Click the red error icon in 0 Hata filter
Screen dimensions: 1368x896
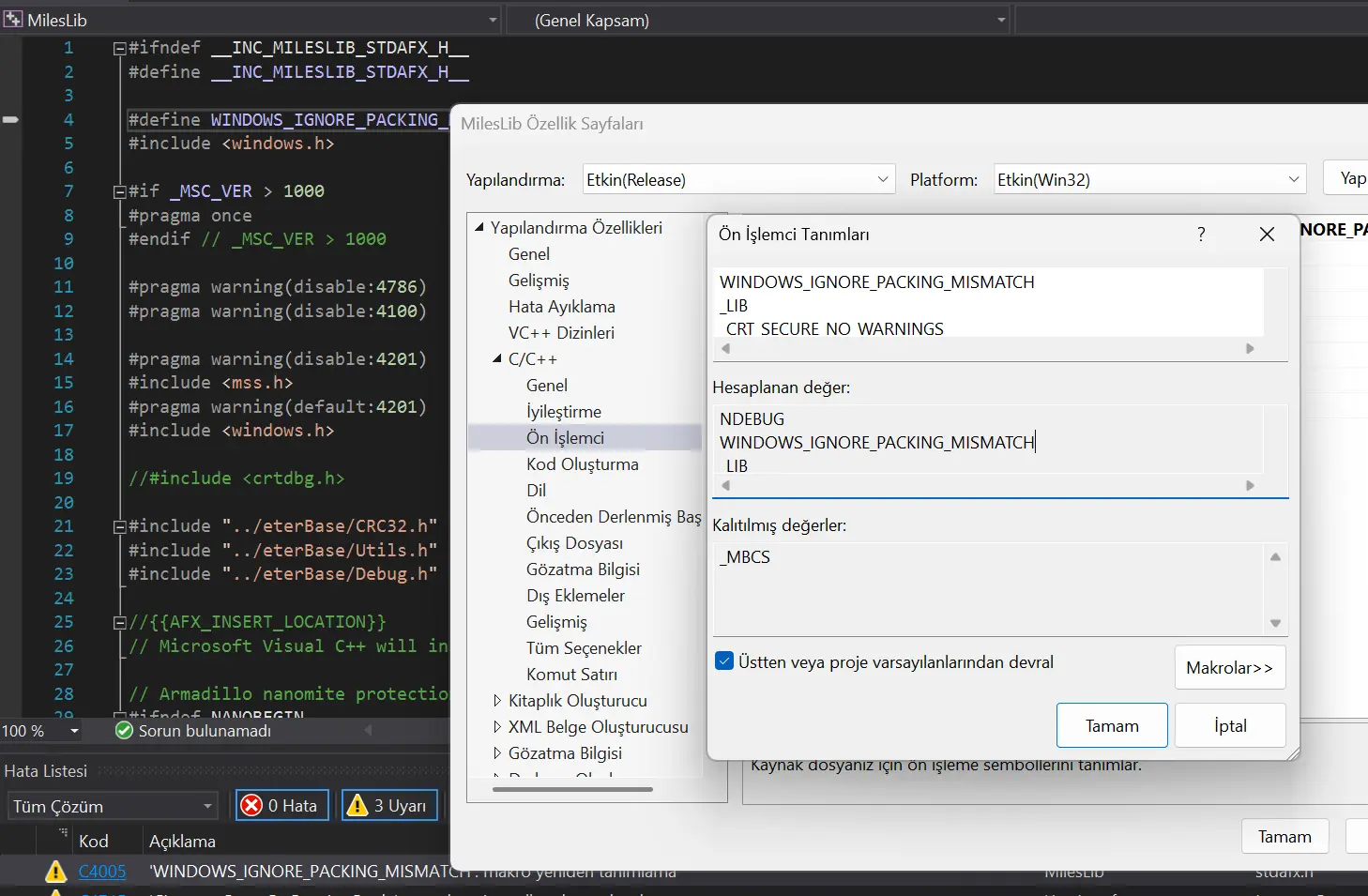click(251, 805)
